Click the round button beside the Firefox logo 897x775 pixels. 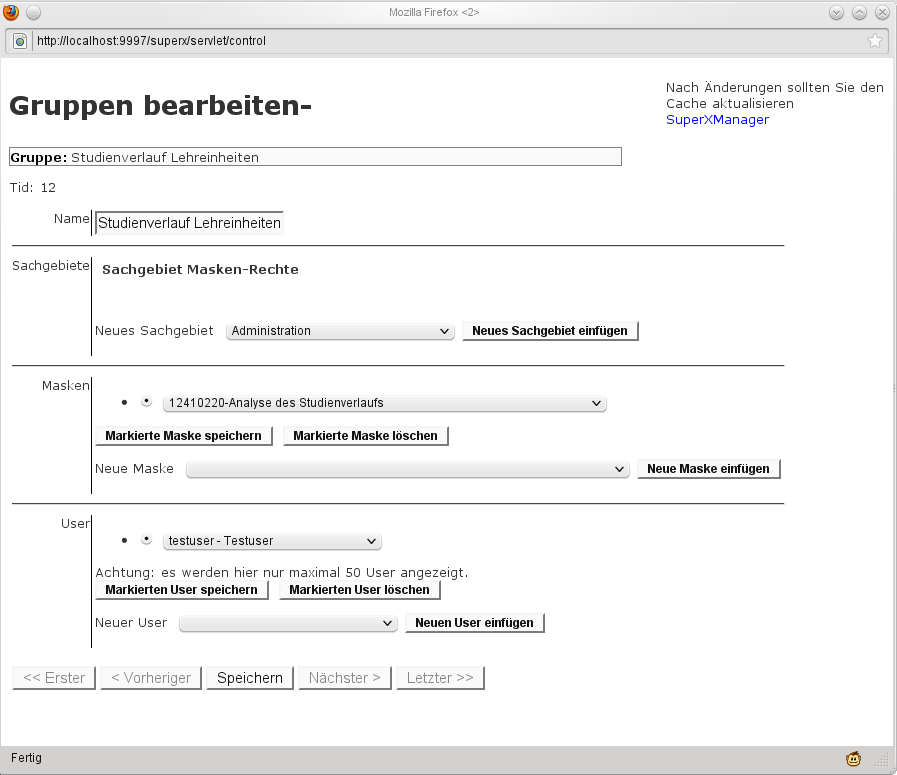pyautogui.click(x=34, y=13)
